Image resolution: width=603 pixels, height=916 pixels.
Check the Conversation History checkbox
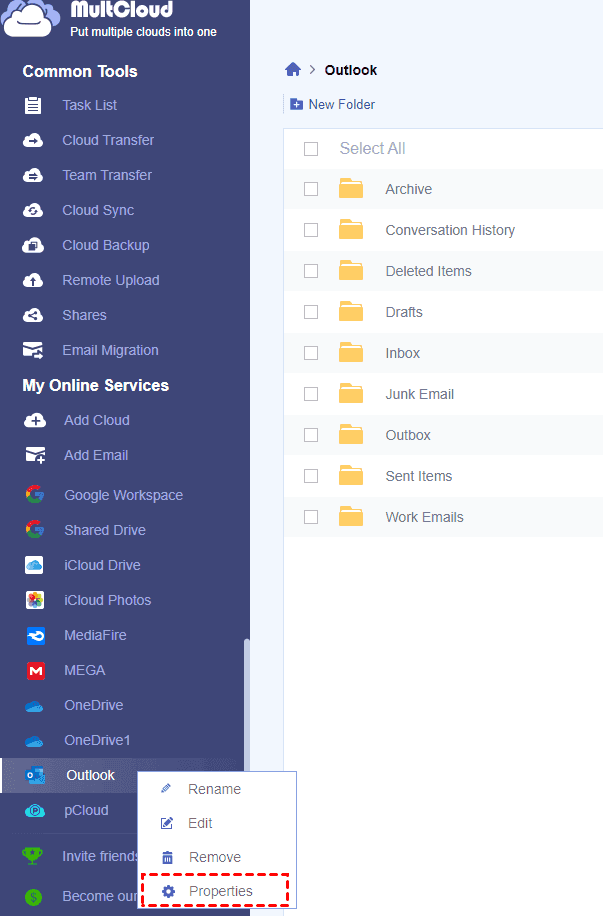pos(311,230)
